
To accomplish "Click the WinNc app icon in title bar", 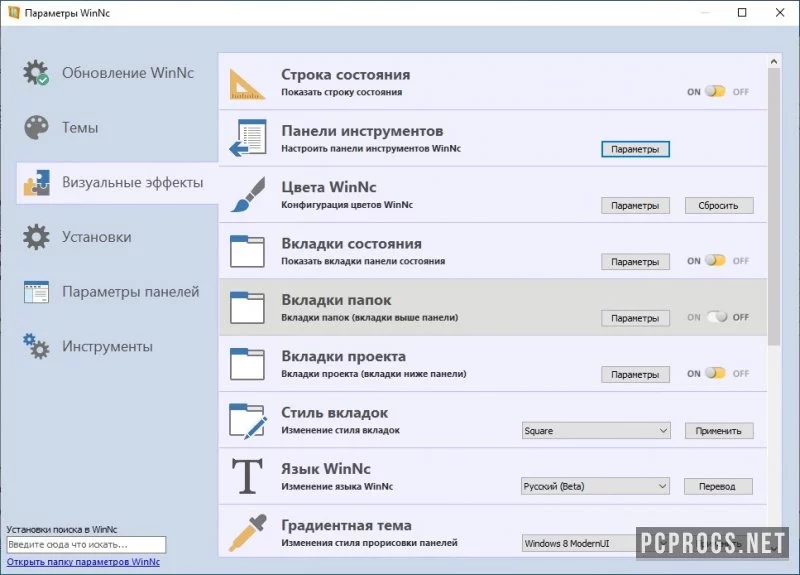I will click(14, 13).
